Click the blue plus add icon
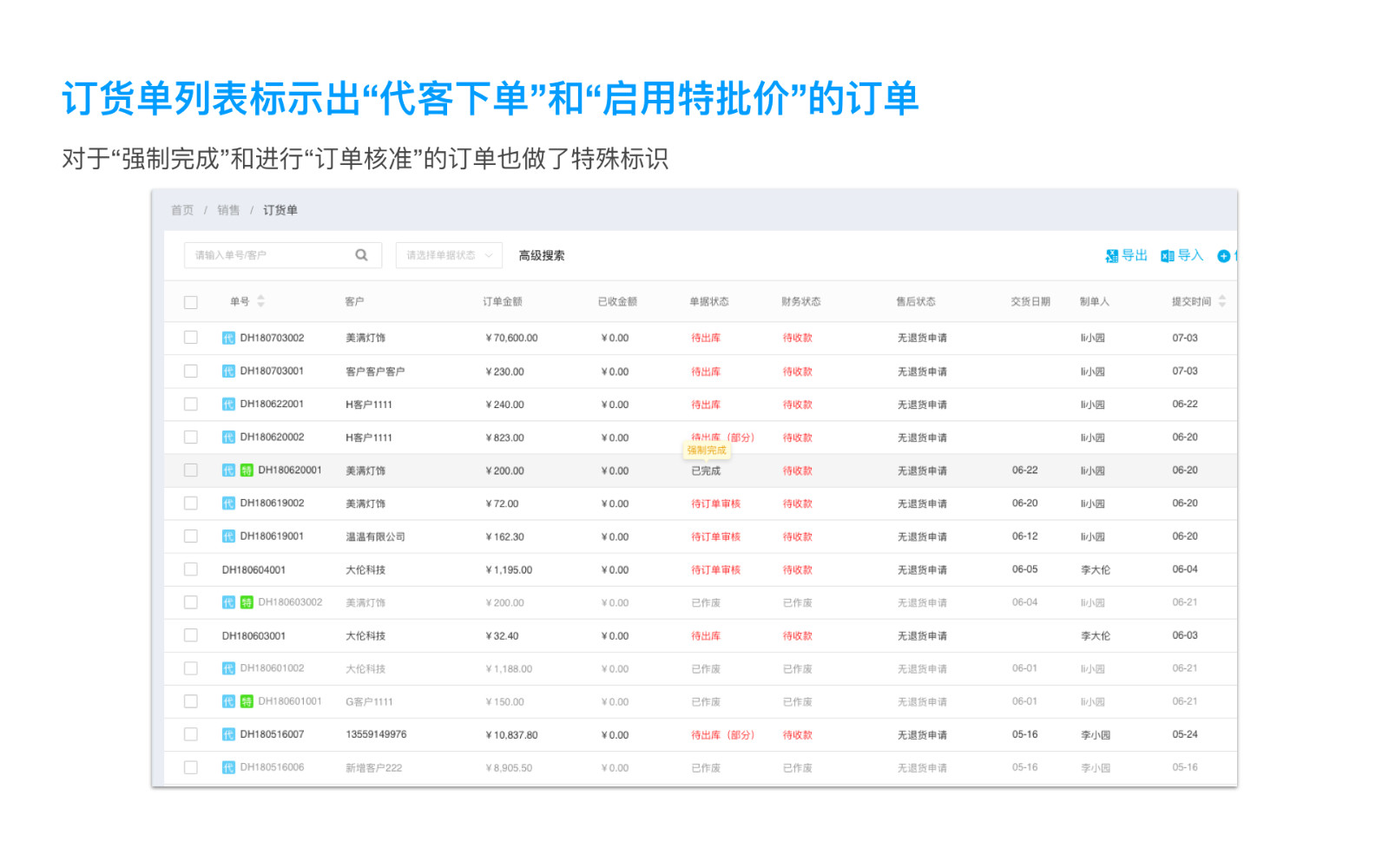 click(x=1224, y=256)
